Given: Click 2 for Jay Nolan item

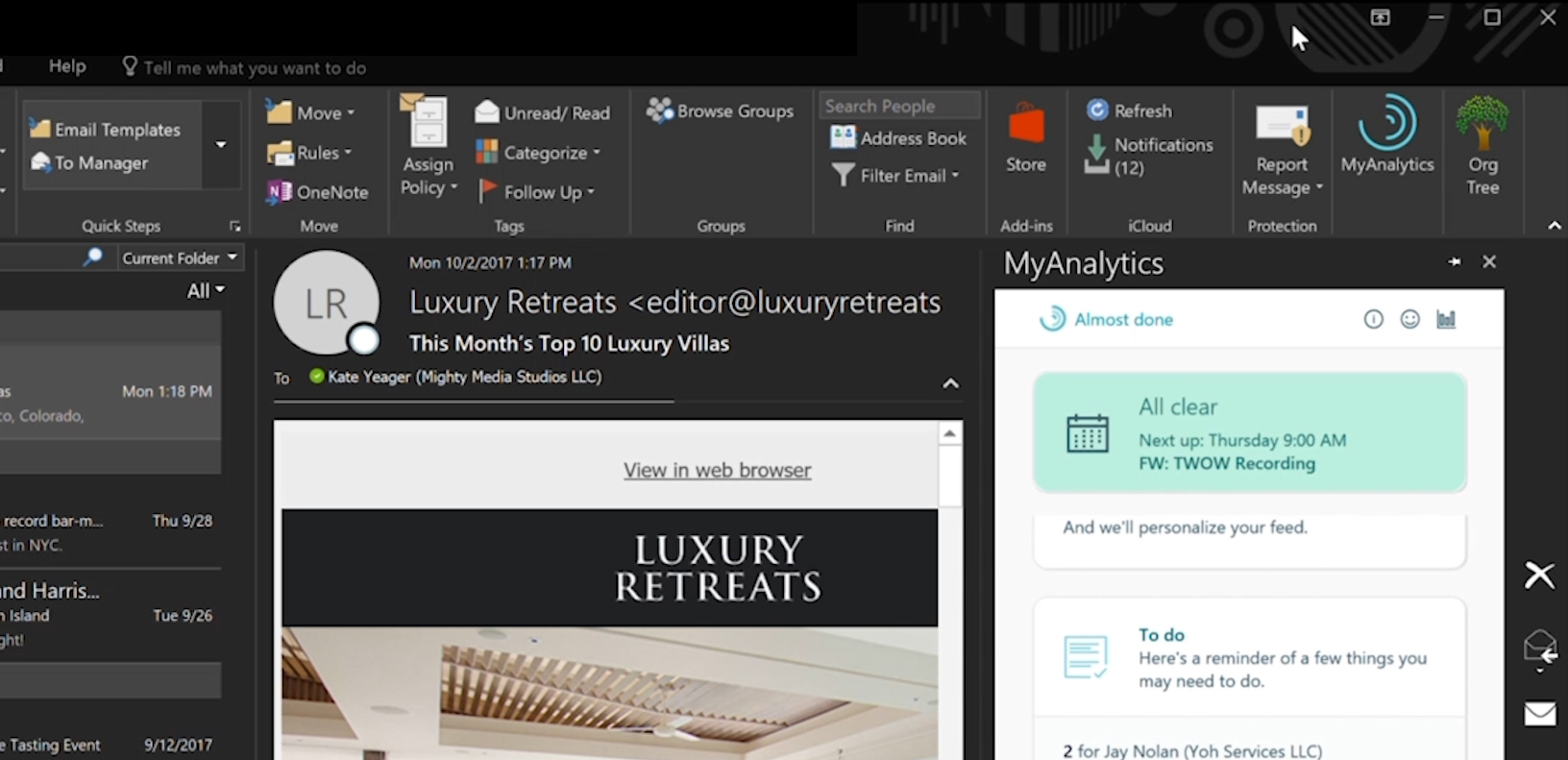Looking at the screenshot, I should click(x=1192, y=750).
